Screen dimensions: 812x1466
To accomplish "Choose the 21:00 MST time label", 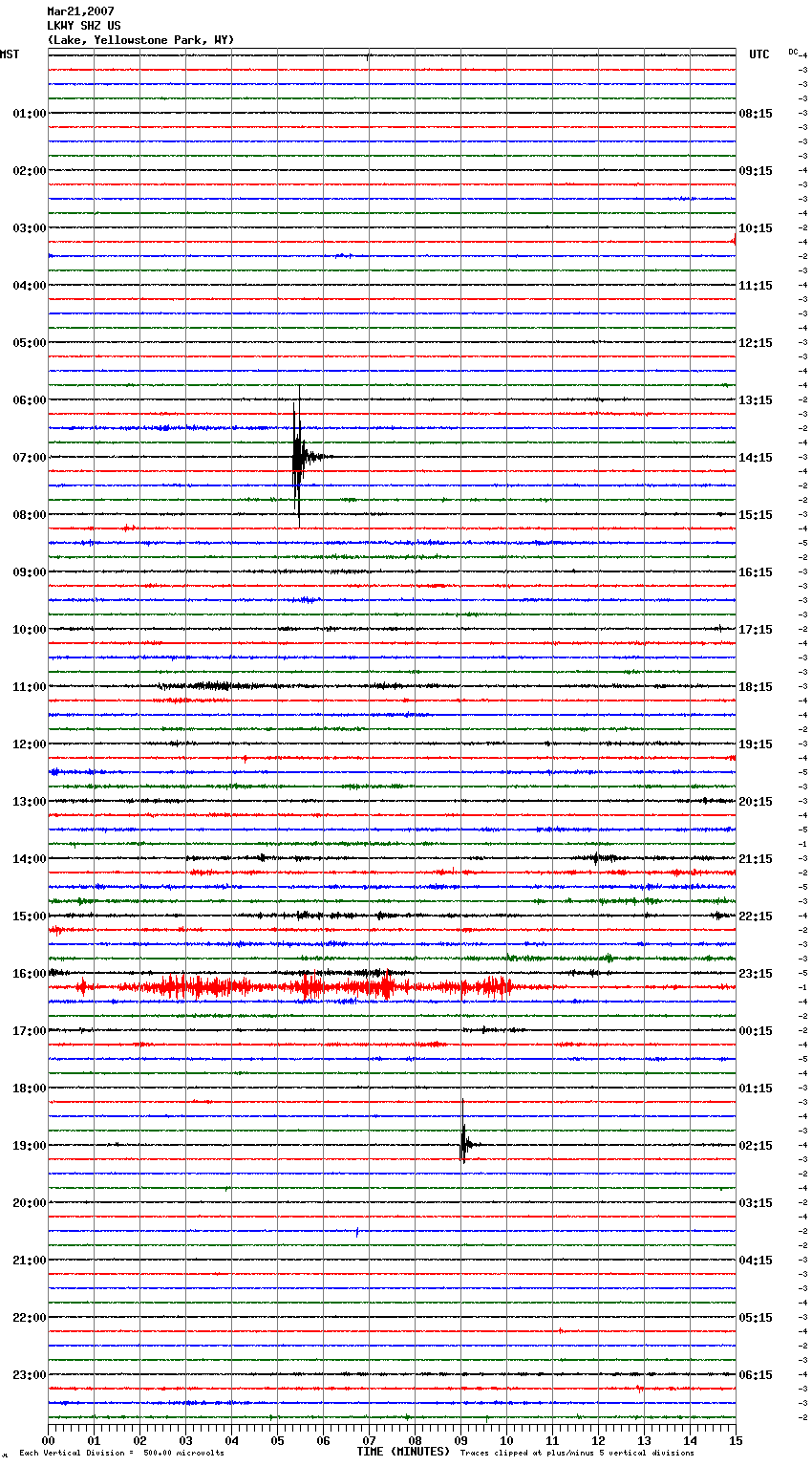I will coord(30,1261).
